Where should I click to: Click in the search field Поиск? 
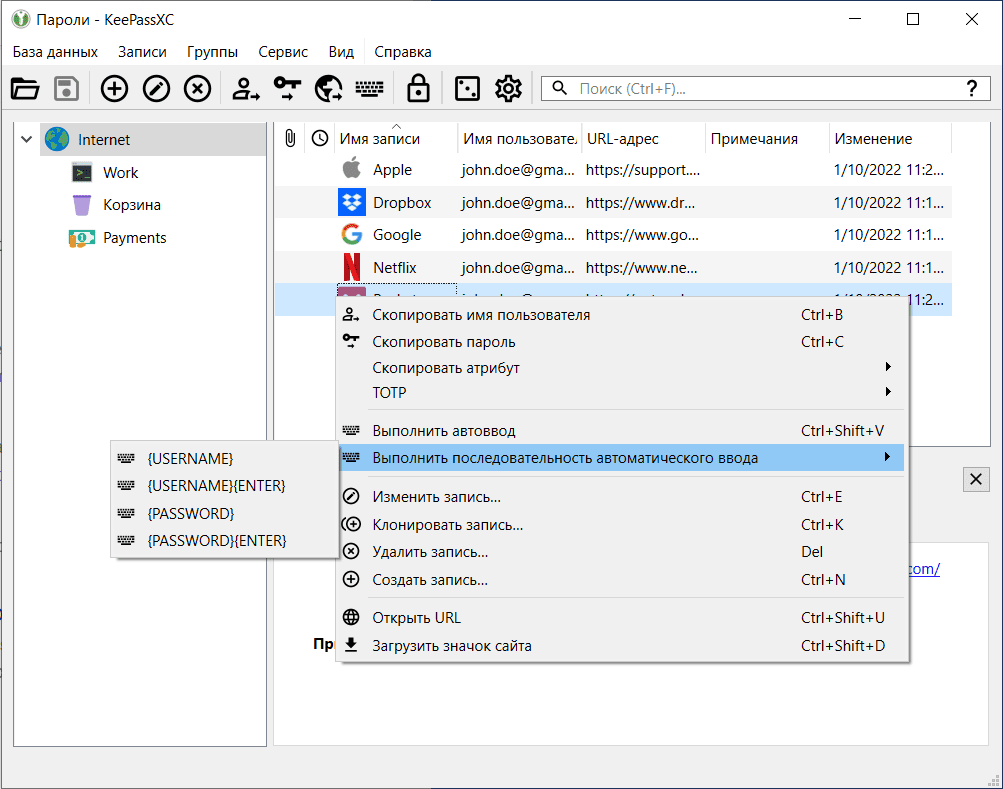760,89
